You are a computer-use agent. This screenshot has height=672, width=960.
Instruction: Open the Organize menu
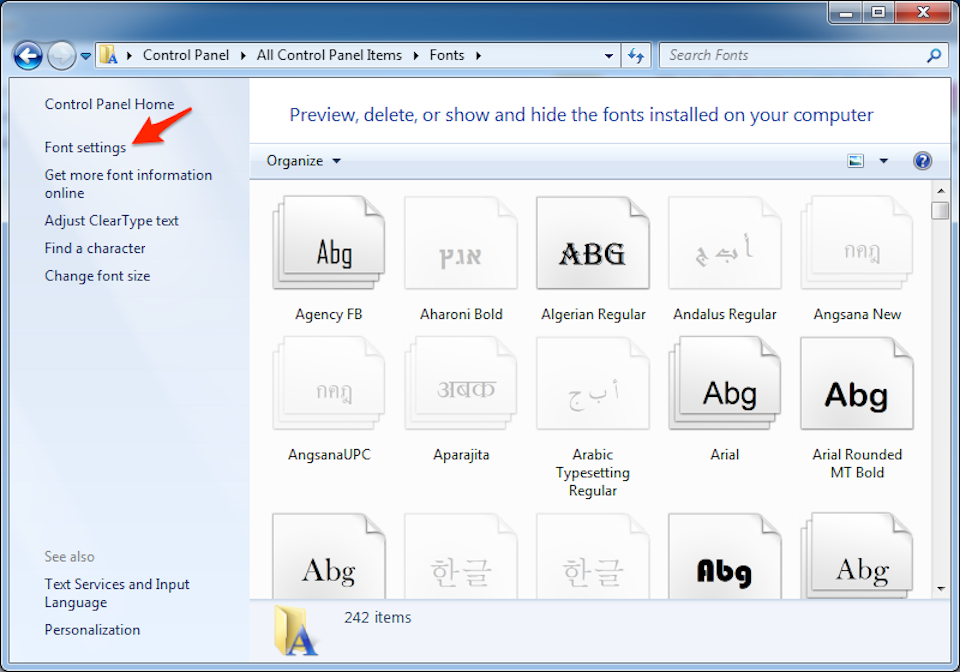click(303, 161)
